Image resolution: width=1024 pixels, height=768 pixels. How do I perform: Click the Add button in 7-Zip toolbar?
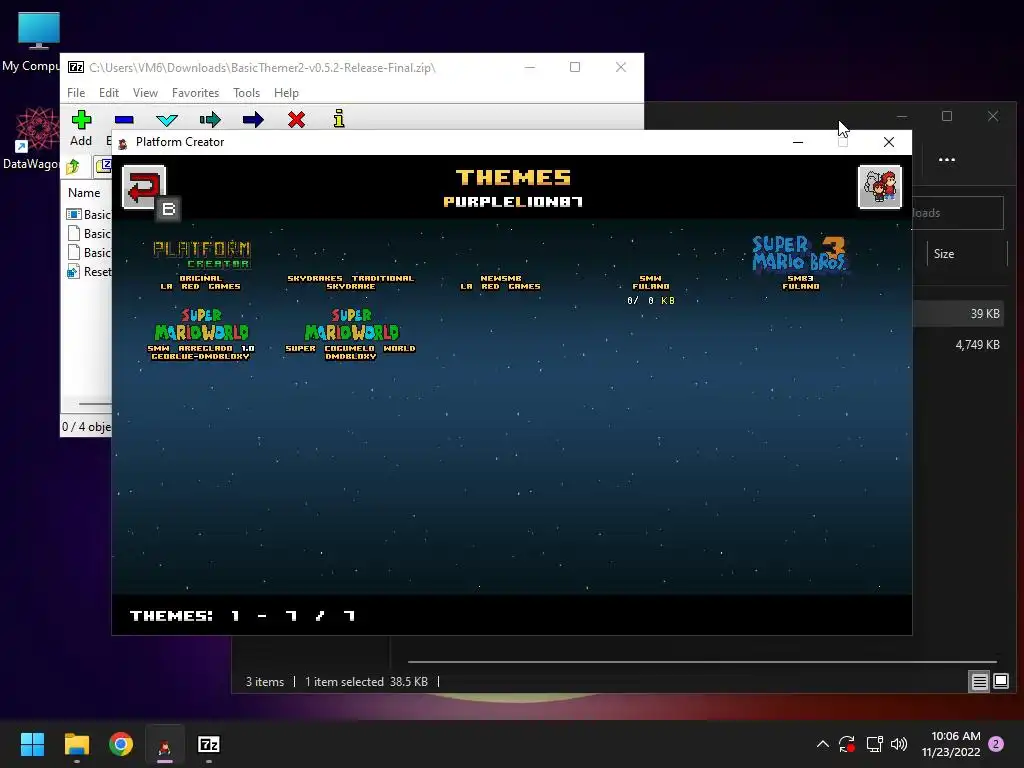tap(81, 128)
